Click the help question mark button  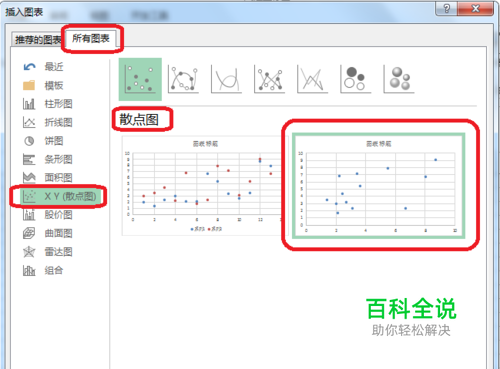447,8
